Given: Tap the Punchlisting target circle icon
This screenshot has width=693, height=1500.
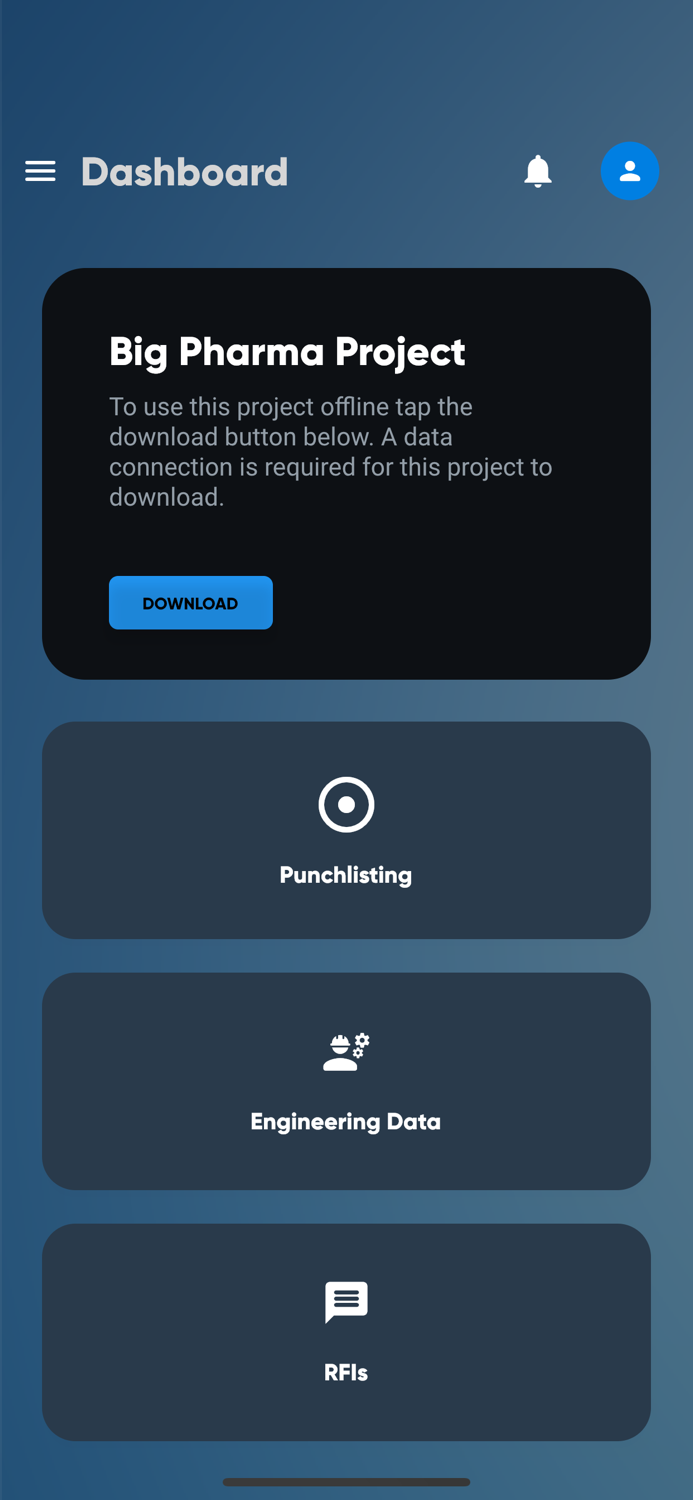Looking at the screenshot, I should (346, 804).
